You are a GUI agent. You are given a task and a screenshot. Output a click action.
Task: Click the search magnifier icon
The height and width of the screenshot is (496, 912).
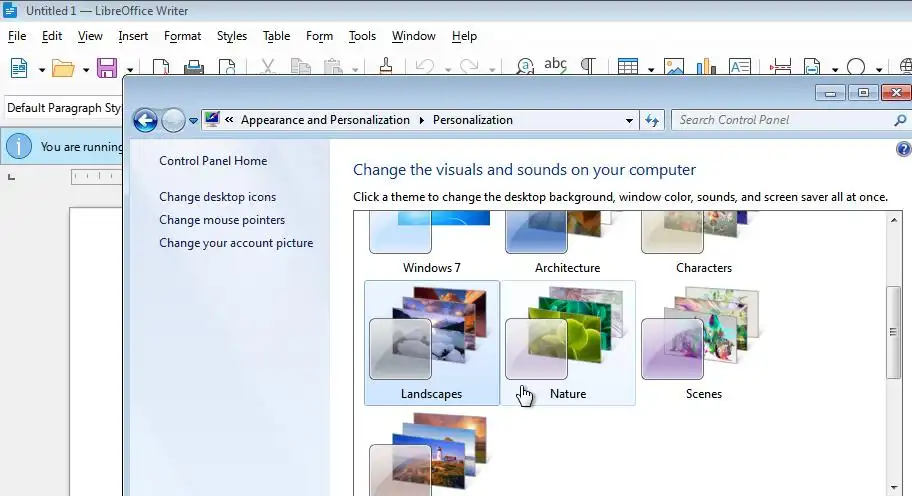click(x=900, y=120)
